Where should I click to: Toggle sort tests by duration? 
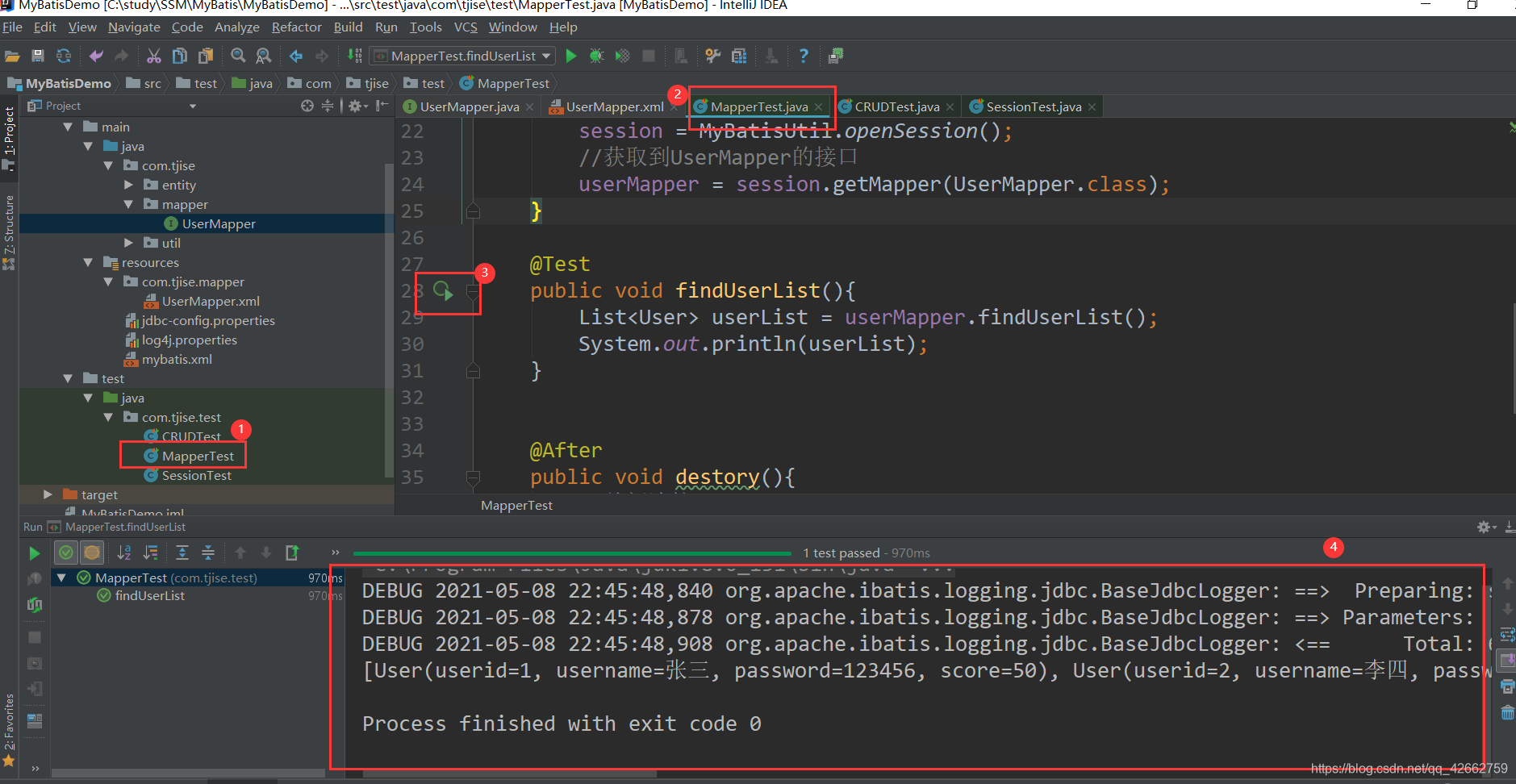coord(151,553)
